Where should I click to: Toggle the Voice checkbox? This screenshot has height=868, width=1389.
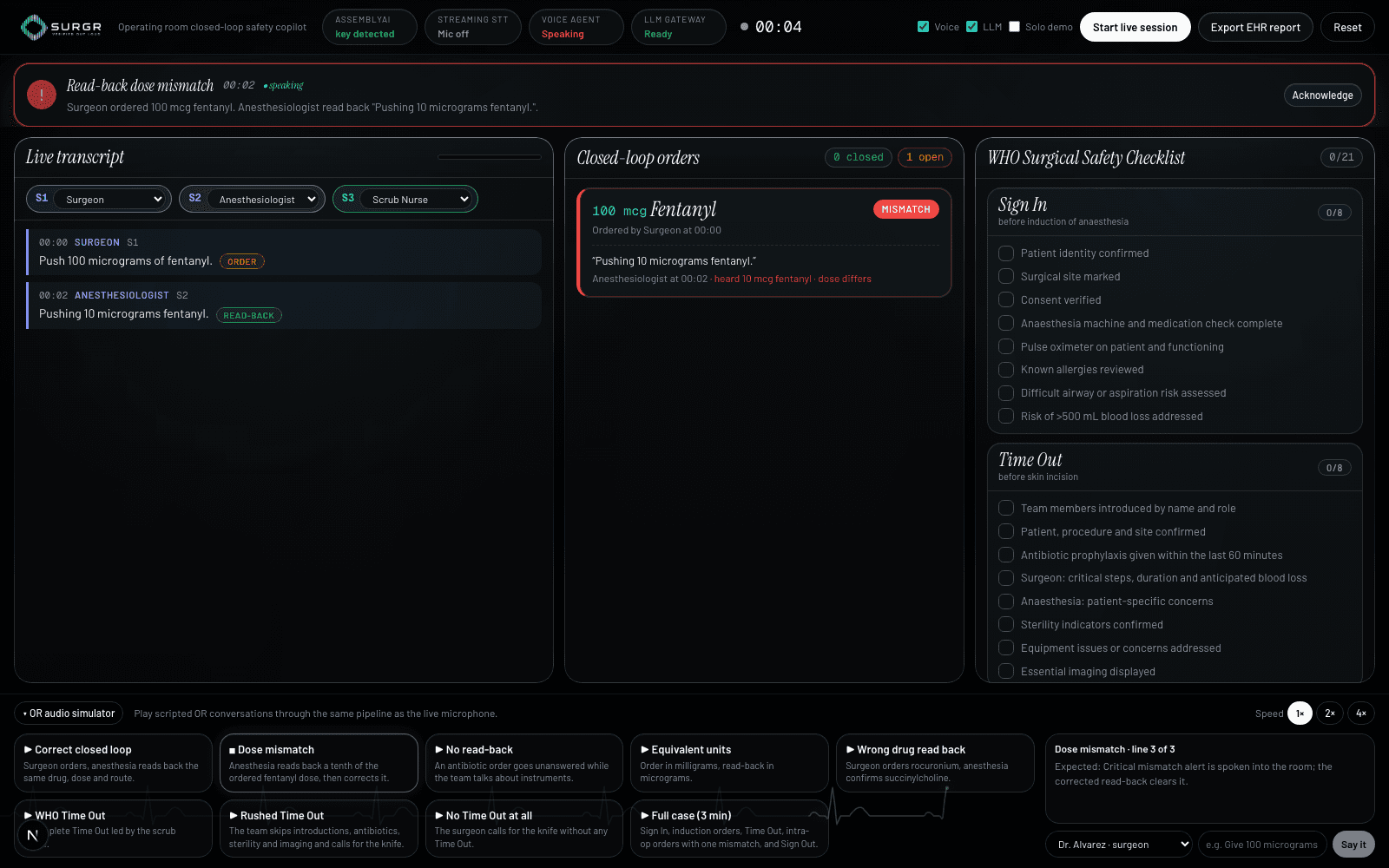pos(923,27)
